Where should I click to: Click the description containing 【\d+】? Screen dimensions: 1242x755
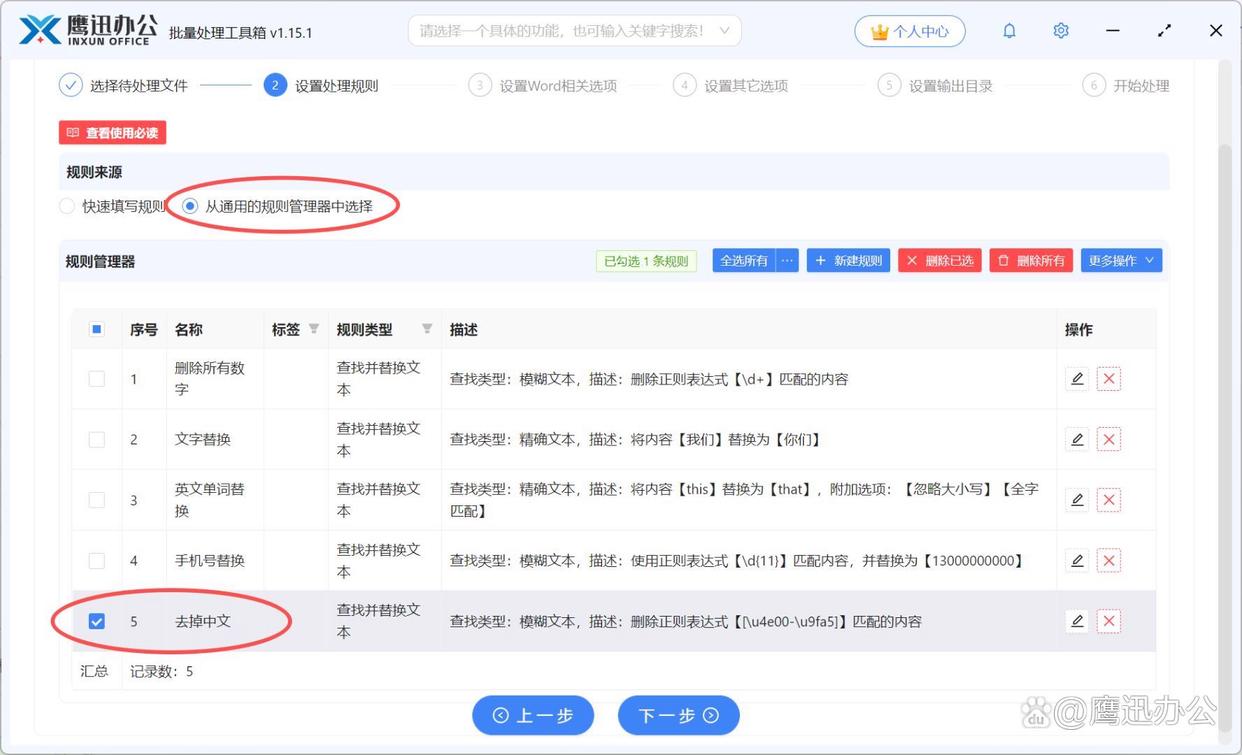[649, 379]
